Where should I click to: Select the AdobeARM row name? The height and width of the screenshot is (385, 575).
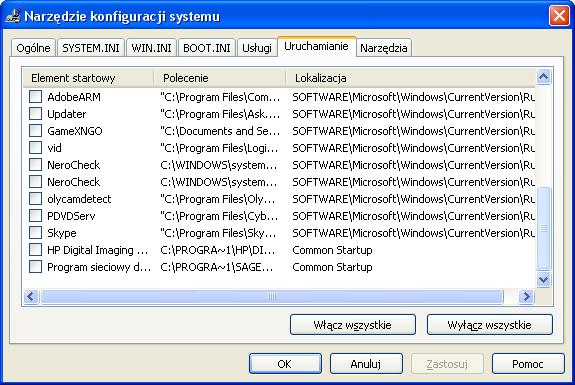74,97
